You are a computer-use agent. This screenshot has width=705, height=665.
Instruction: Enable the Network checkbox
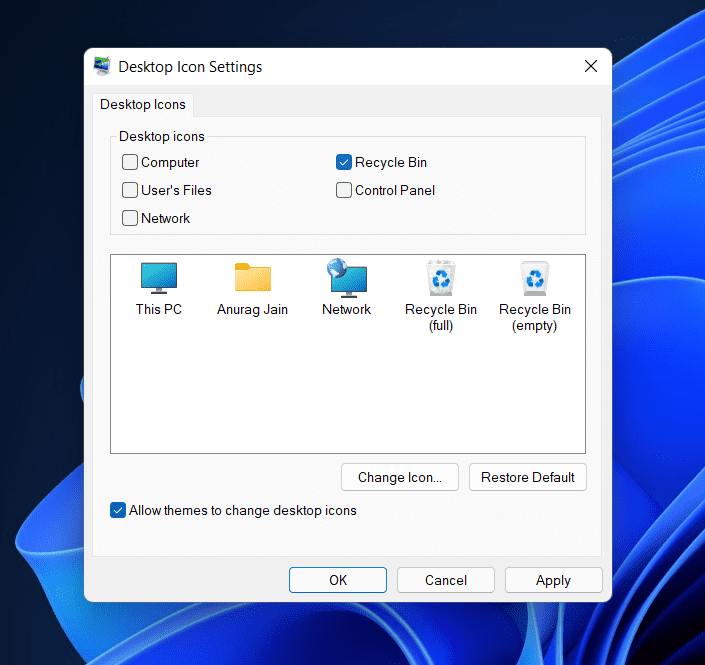[x=130, y=218]
